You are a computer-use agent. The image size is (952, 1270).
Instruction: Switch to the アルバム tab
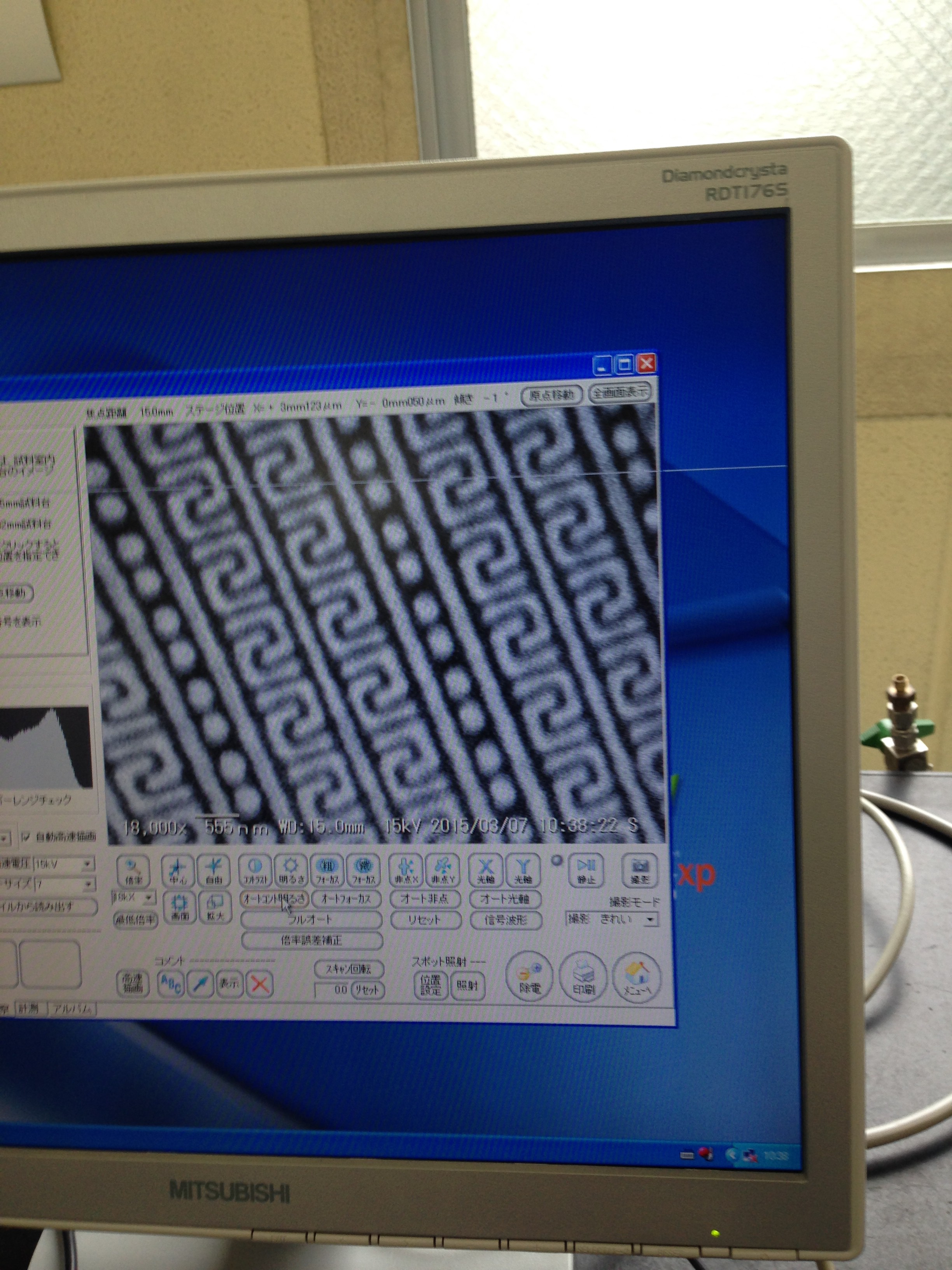(72, 1008)
